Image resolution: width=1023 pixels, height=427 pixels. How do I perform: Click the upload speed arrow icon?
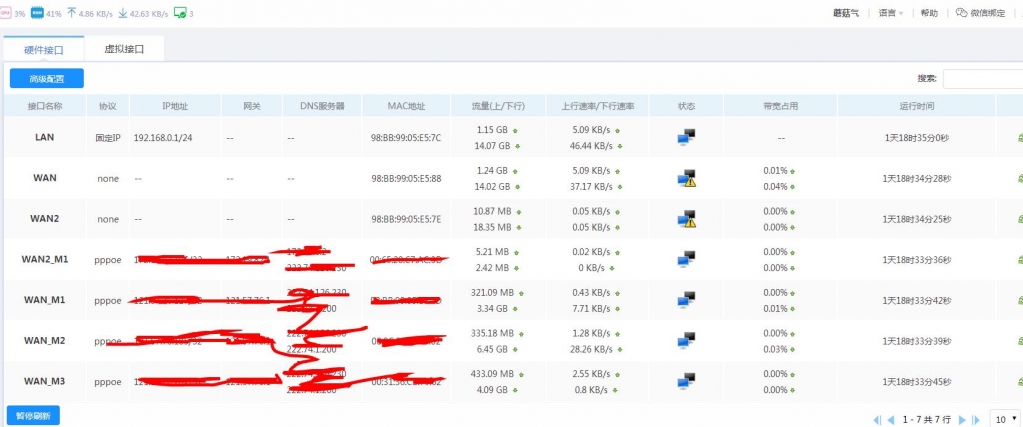[71, 13]
